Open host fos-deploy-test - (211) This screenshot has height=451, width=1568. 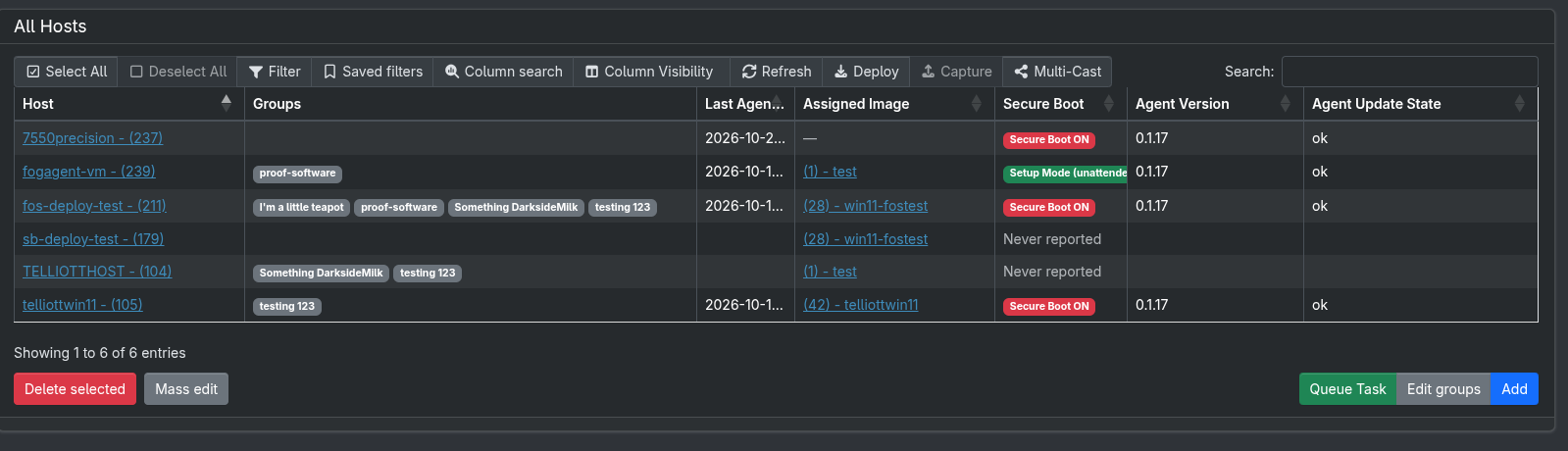(x=94, y=206)
